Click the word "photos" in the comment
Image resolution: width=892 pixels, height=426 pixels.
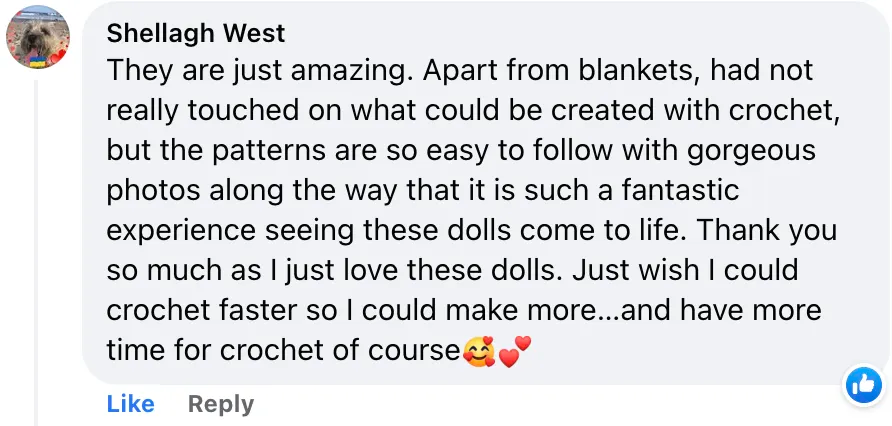[149, 191]
